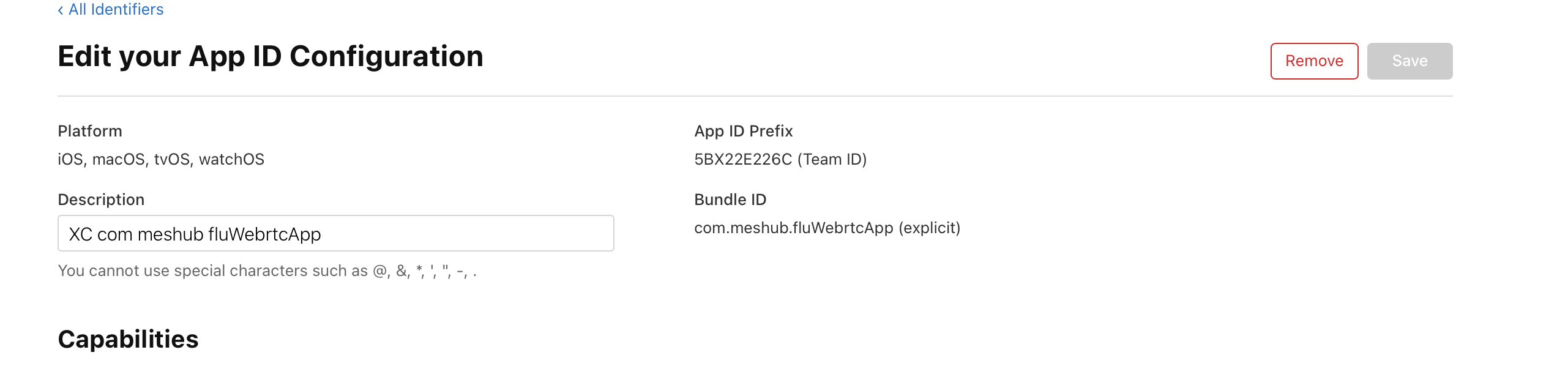The width and height of the screenshot is (1568, 377).
Task: Go back to All Identifiers
Action: 116,10
